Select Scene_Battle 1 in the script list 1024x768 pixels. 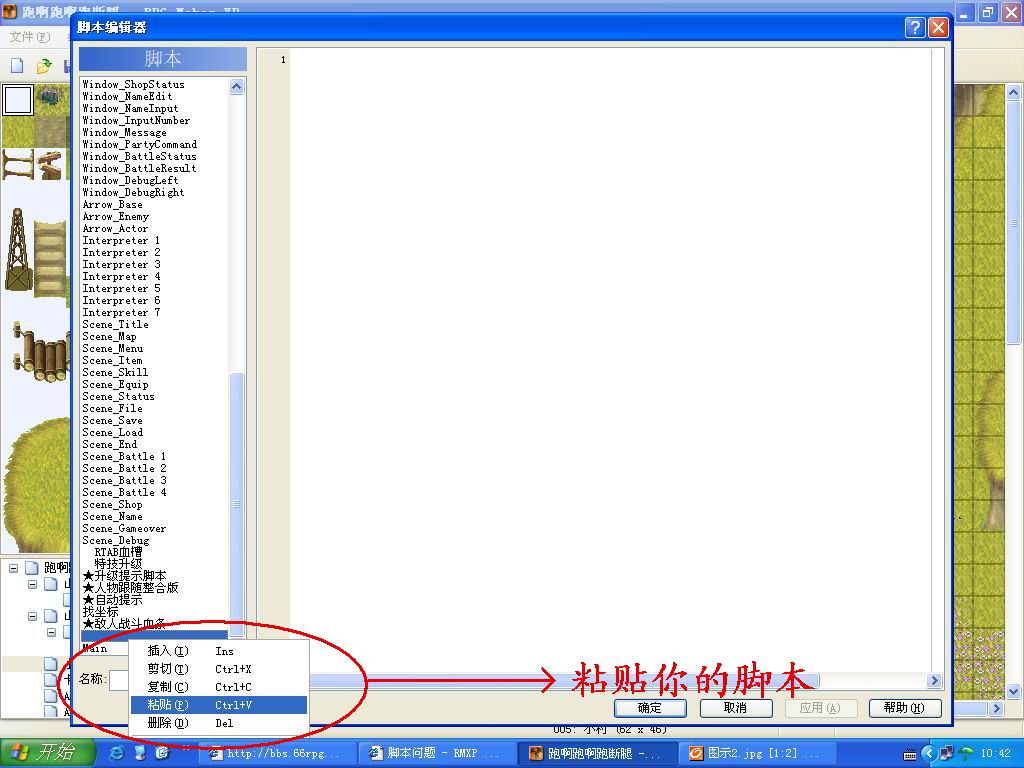124,456
